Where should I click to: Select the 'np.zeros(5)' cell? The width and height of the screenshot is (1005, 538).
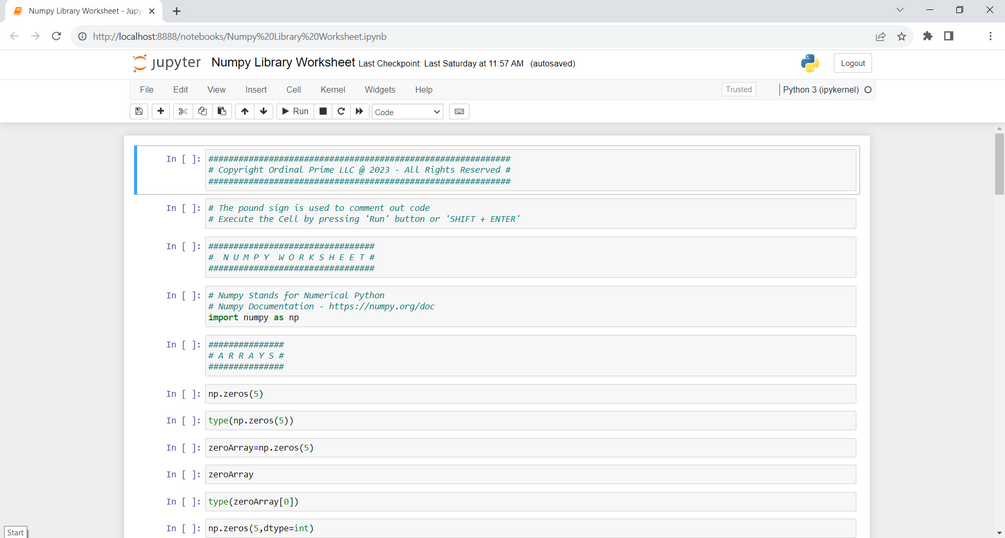[x=531, y=394]
